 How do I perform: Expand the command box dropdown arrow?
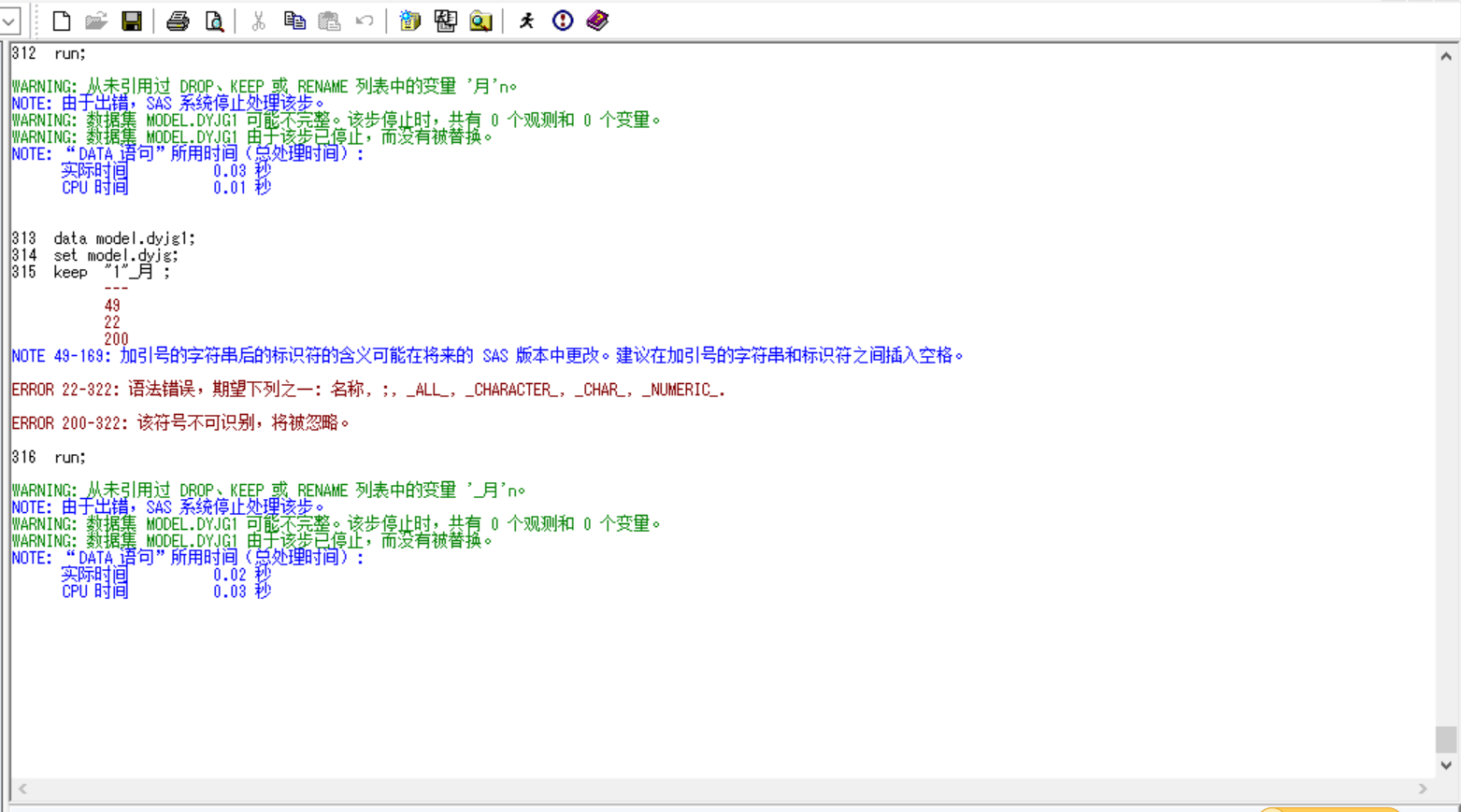9,21
